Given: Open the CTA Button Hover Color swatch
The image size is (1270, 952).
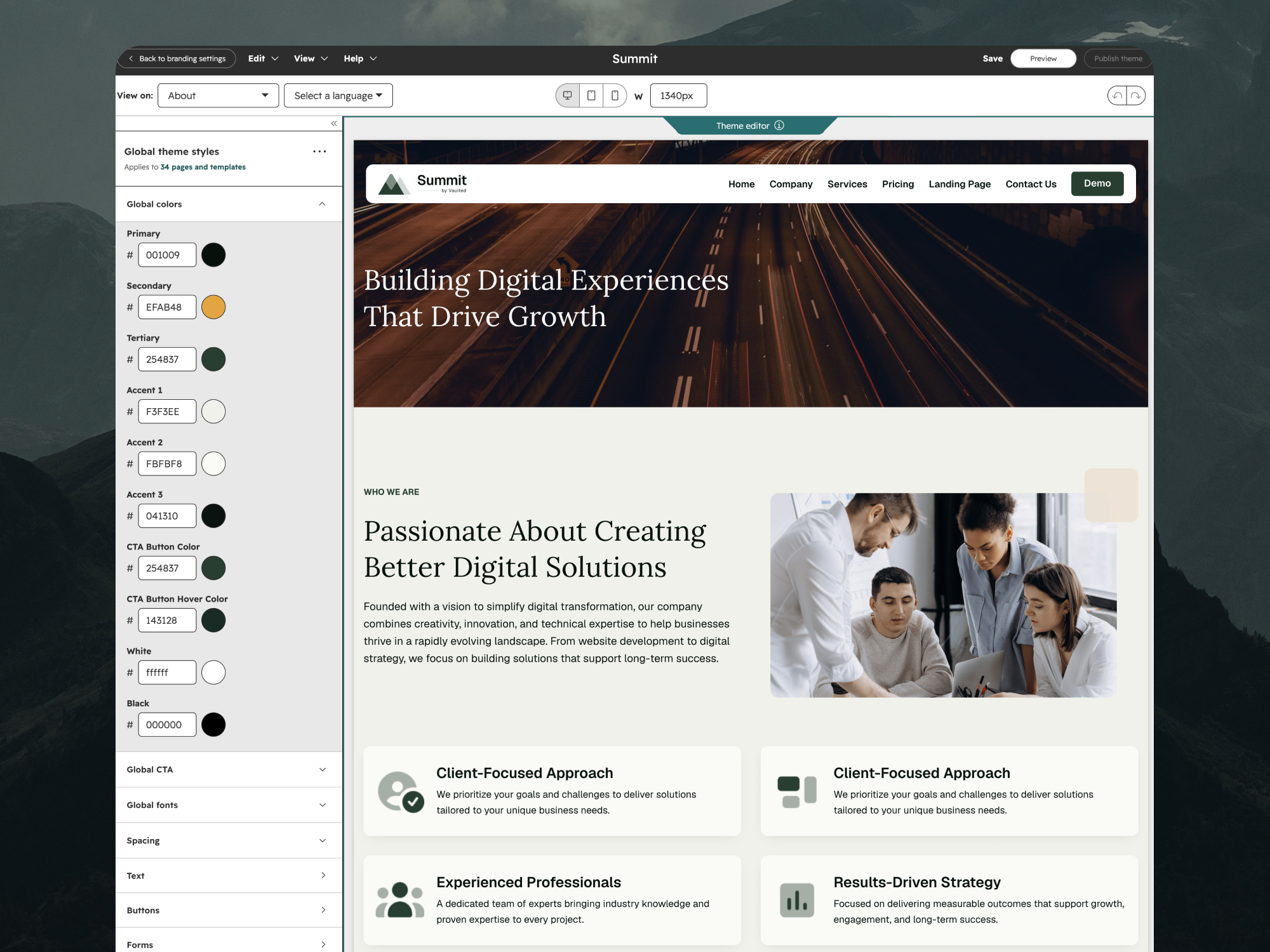Looking at the screenshot, I should tap(213, 621).
